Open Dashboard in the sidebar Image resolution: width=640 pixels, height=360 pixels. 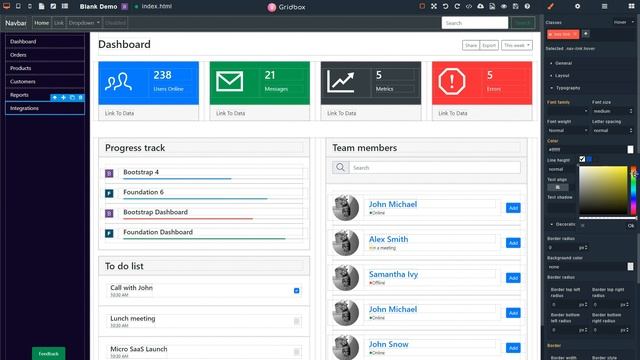click(x=45, y=42)
